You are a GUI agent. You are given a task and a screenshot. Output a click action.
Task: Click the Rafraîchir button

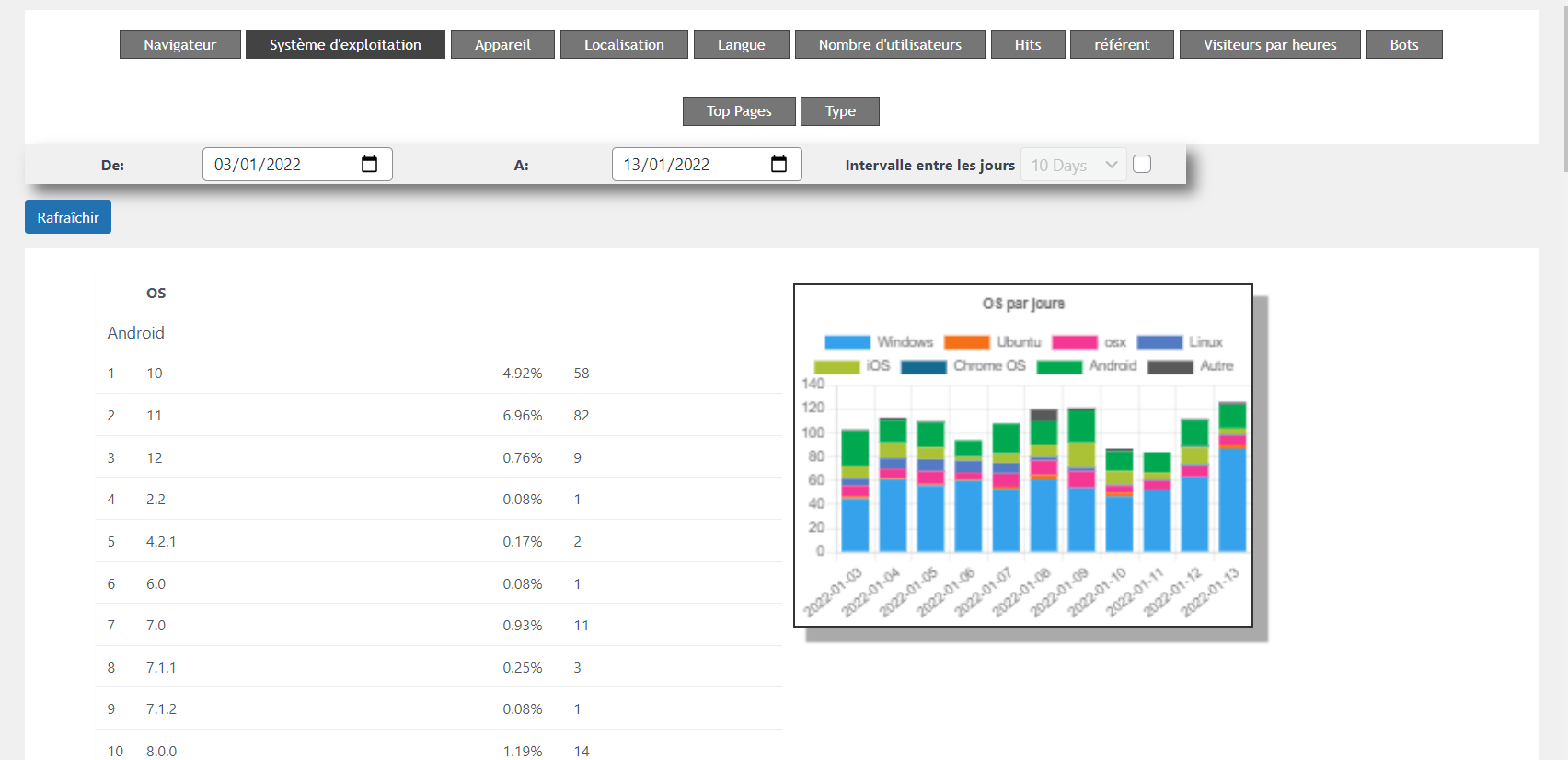(x=68, y=217)
